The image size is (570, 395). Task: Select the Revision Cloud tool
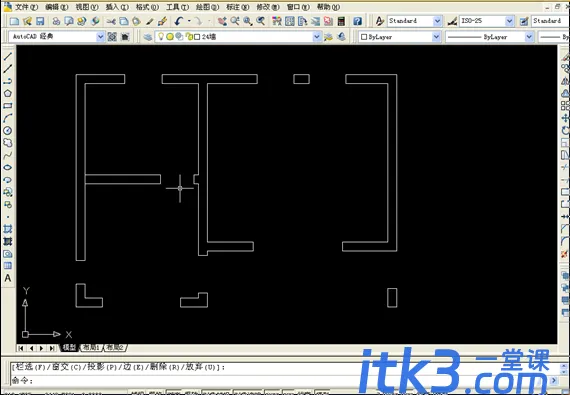click(8, 143)
